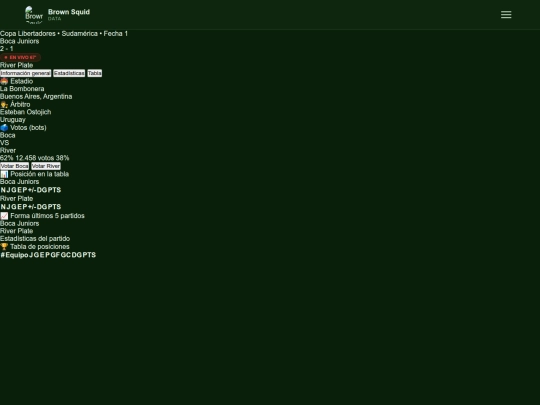This screenshot has height=405, width=540.
Task: Click the referee emoji beside Árbitro
Action: (4, 104)
